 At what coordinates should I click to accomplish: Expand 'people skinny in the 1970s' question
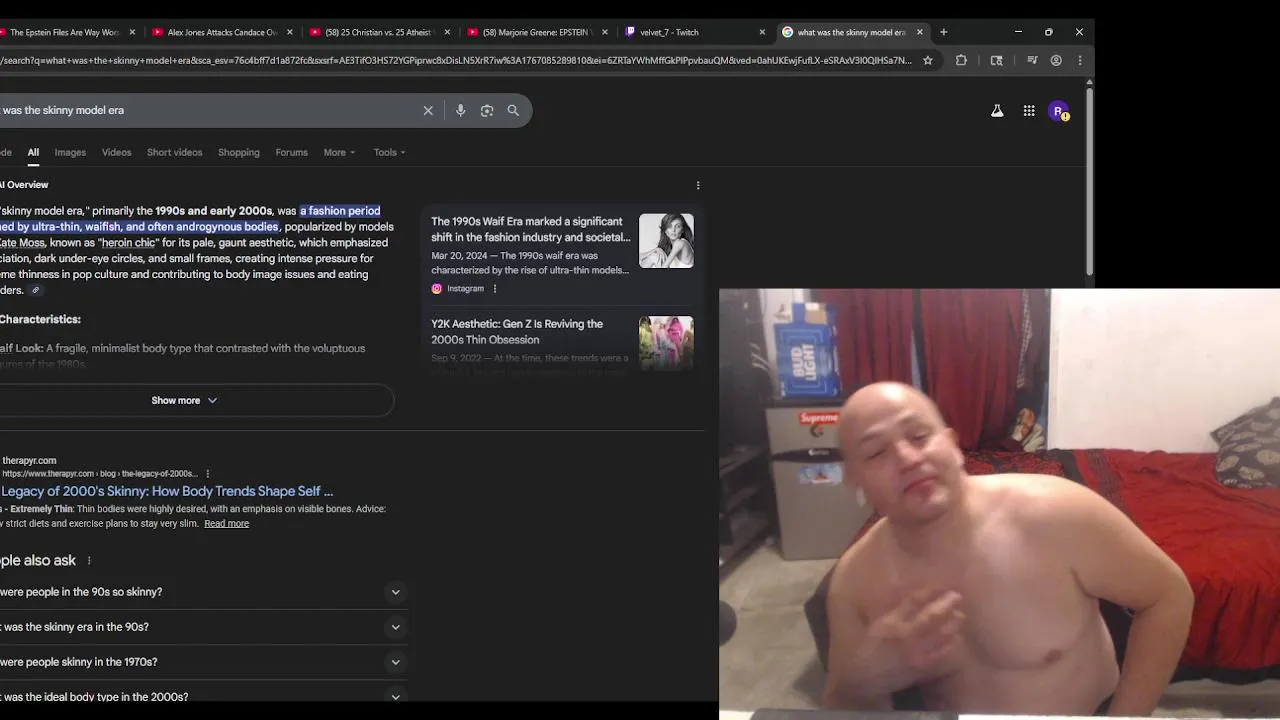(x=203, y=662)
